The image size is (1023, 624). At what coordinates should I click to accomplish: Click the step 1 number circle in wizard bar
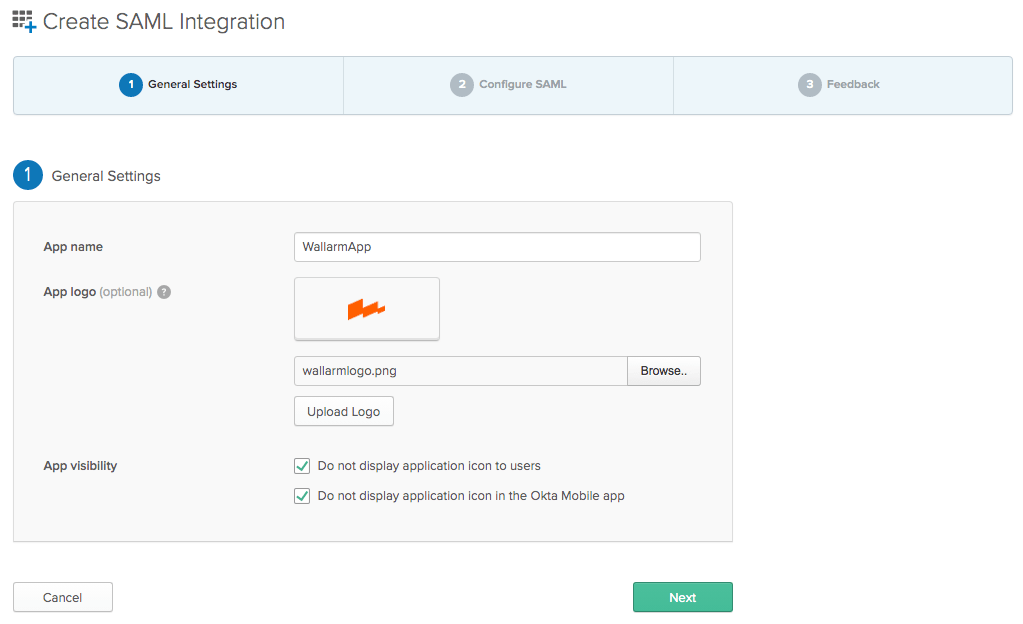pos(130,85)
